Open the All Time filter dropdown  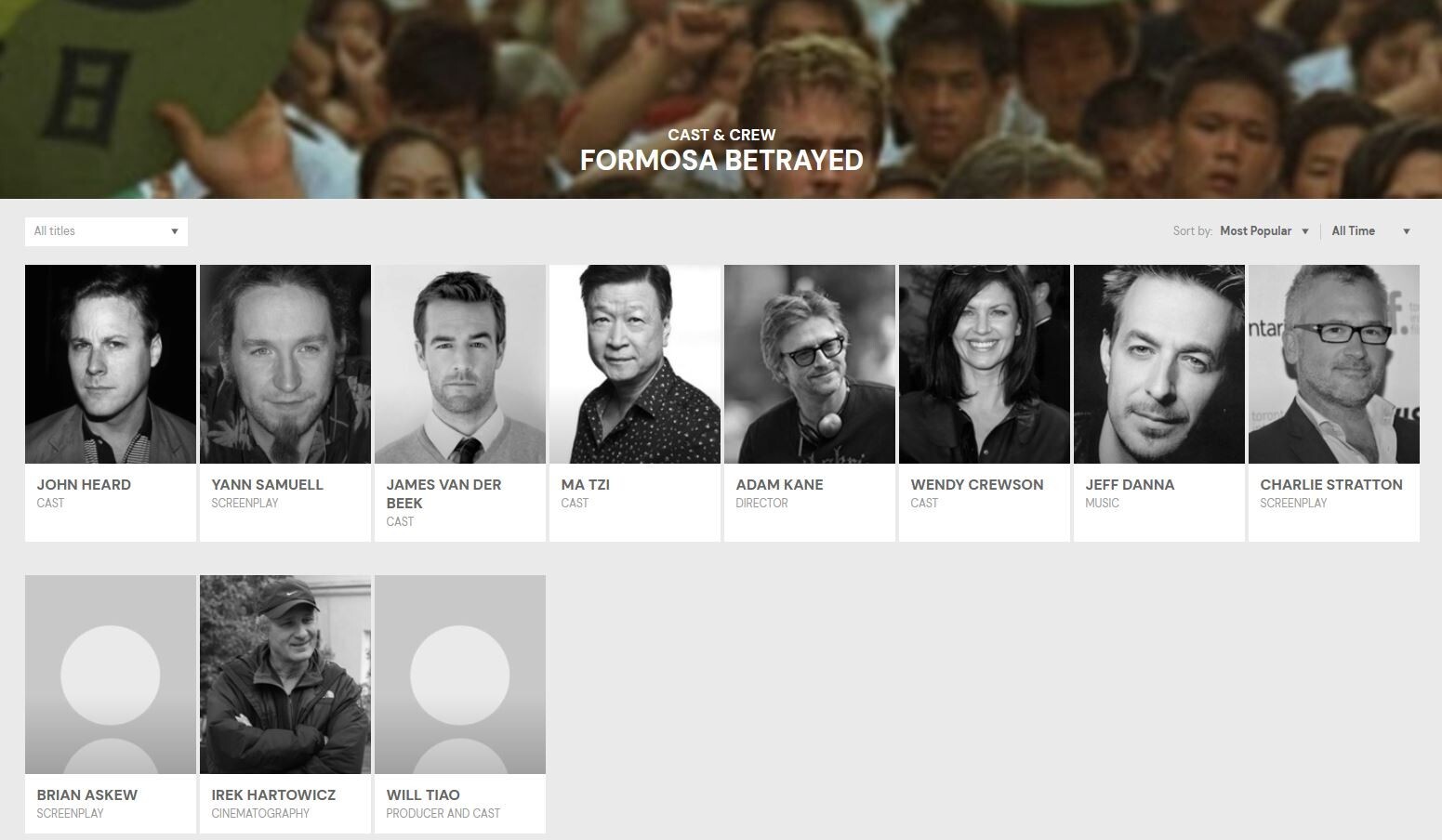point(1370,231)
